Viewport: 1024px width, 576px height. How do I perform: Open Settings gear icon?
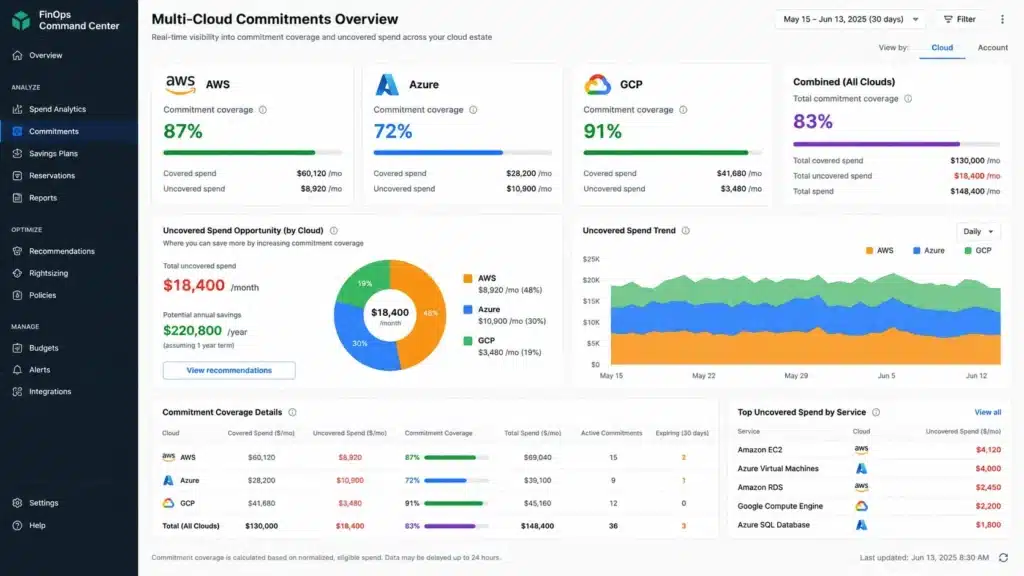click(18, 503)
